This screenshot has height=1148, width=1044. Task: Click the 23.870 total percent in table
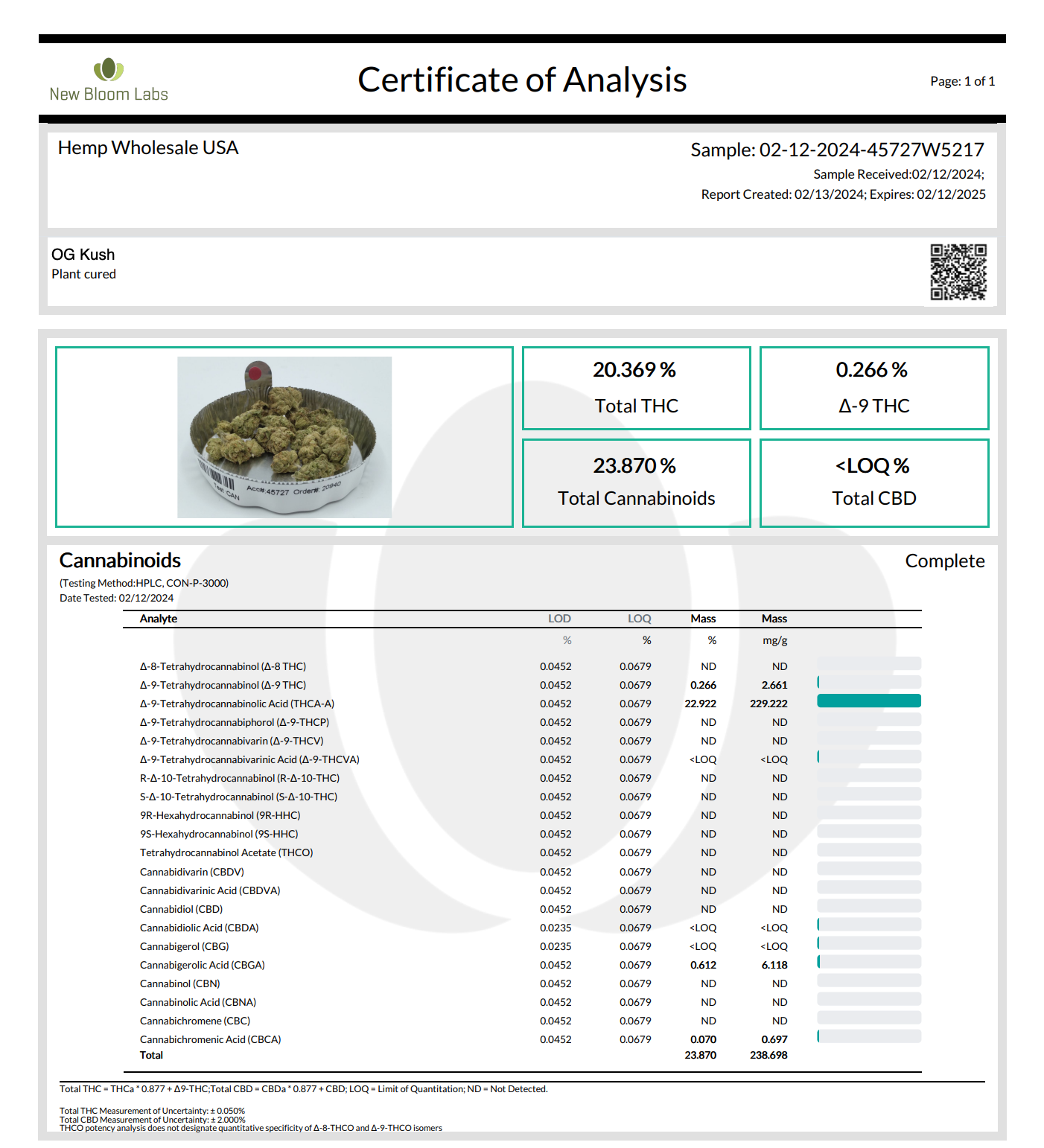tap(700, 1055)
